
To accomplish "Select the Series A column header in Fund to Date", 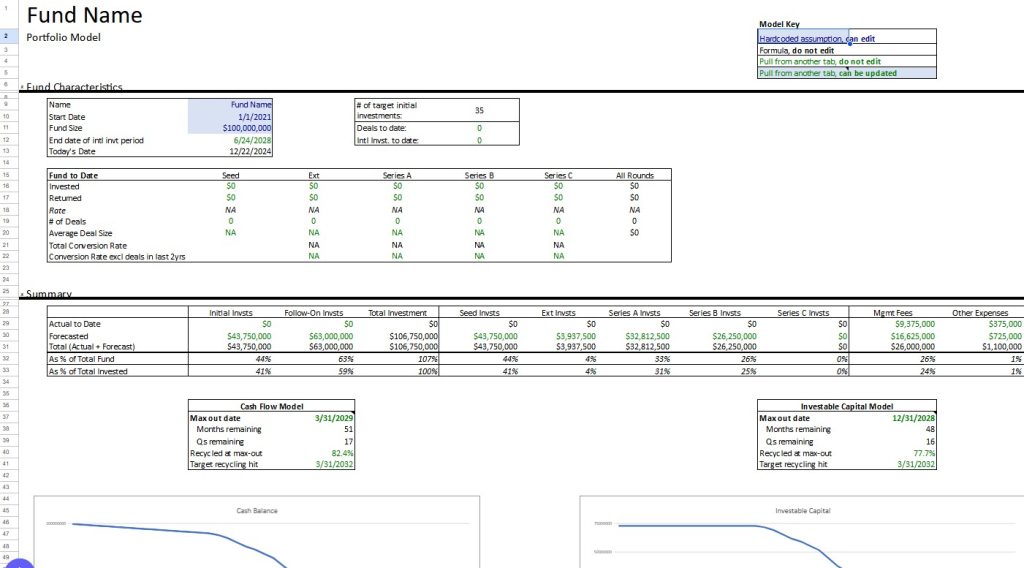I will tap(397, 175).
